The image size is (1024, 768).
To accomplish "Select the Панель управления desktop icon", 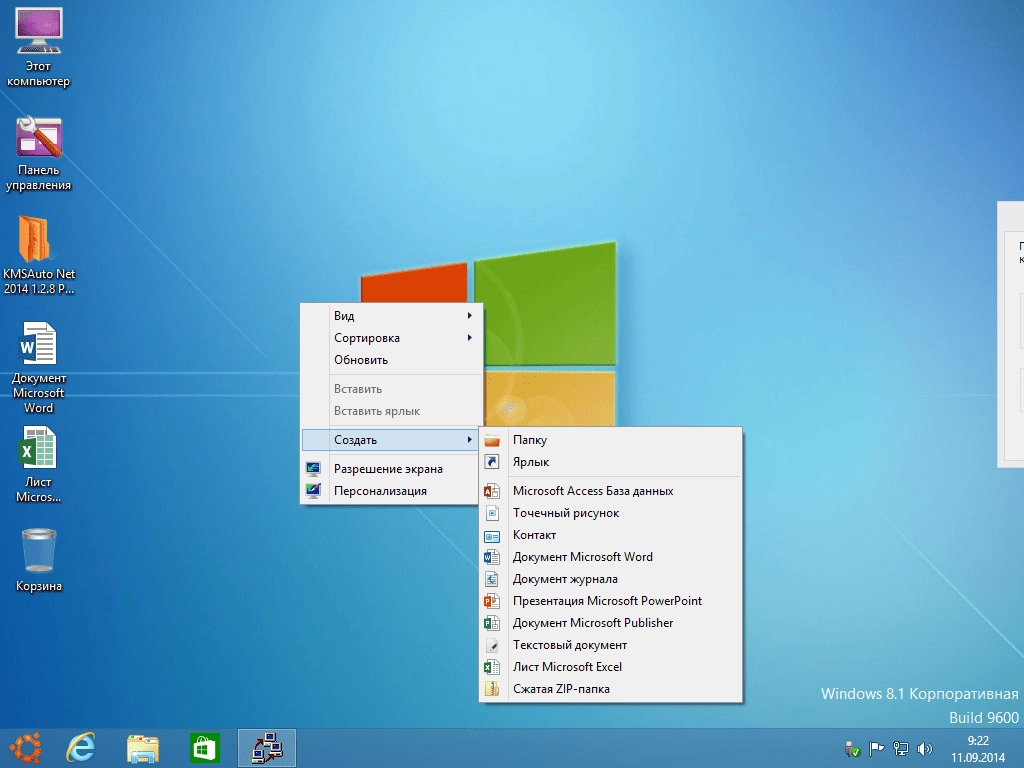I will 39,153.
